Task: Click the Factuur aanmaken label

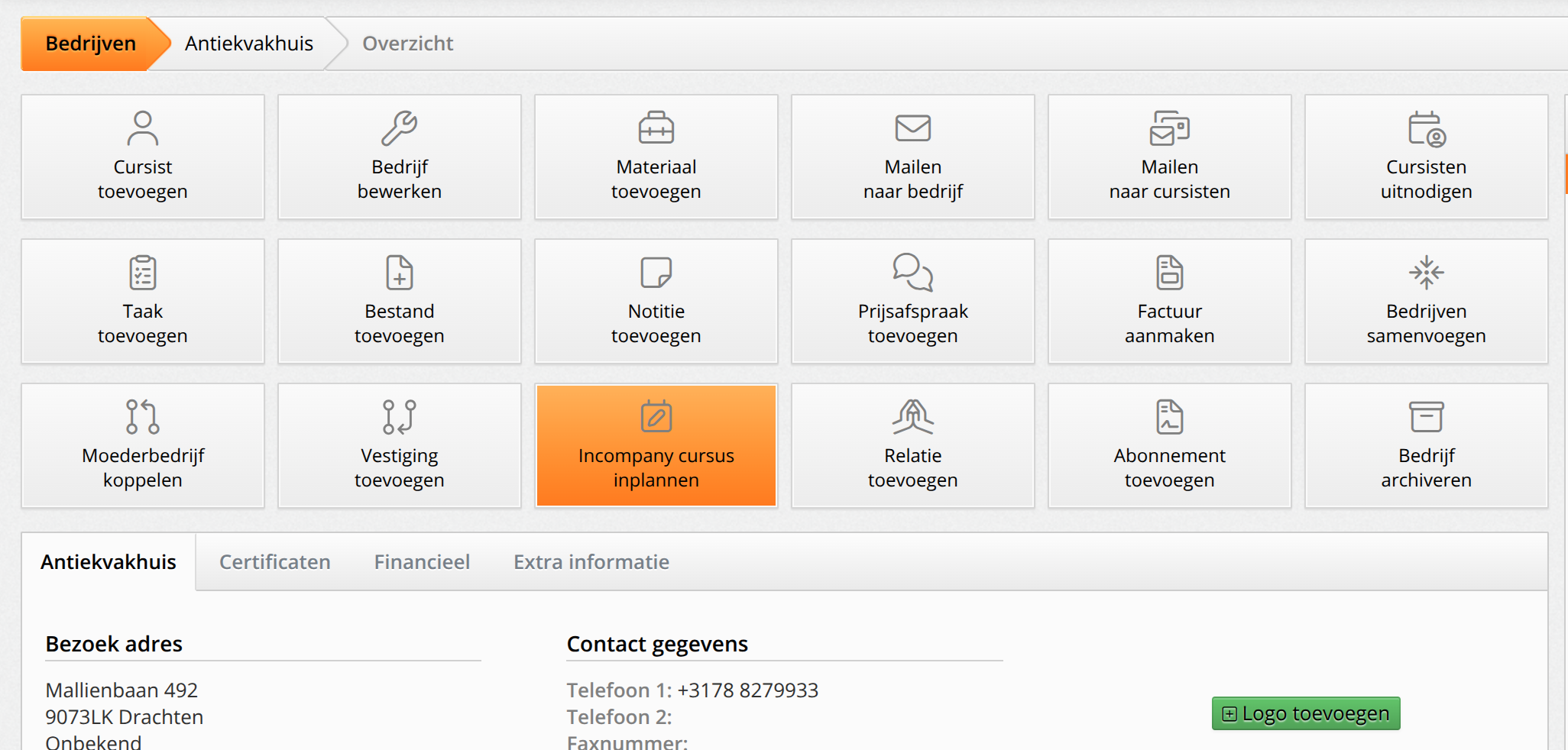Action: coord(1170,323)
